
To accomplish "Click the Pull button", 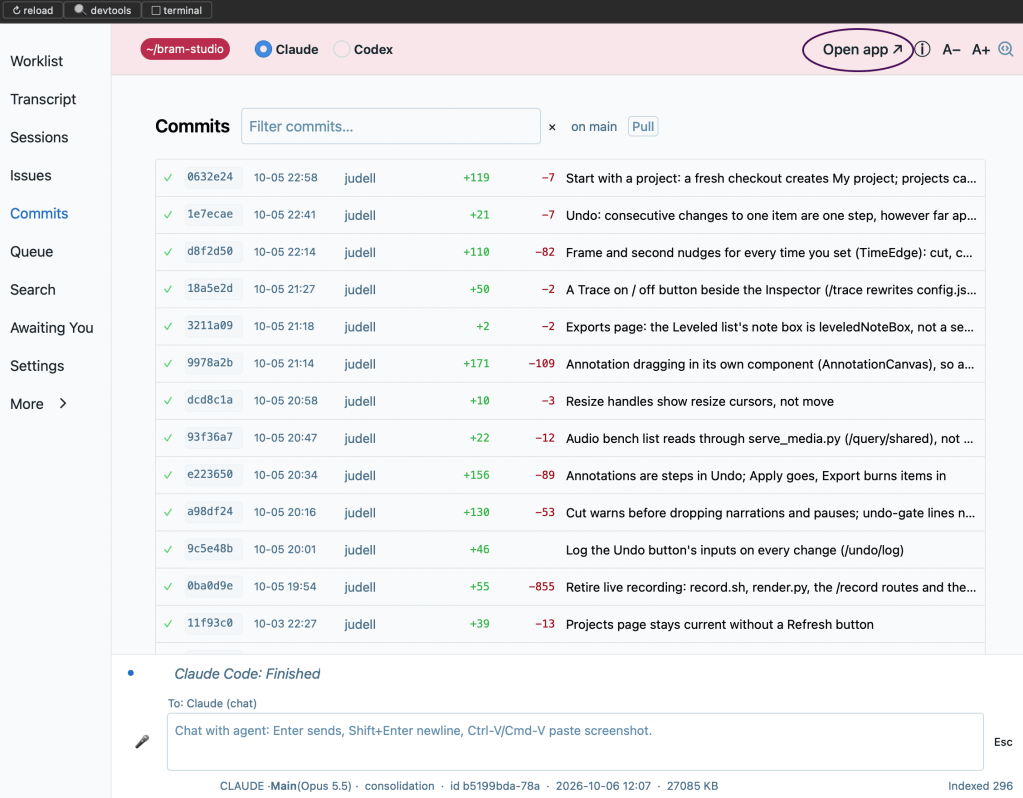I will pyautogui.click(x=643, y=127).
